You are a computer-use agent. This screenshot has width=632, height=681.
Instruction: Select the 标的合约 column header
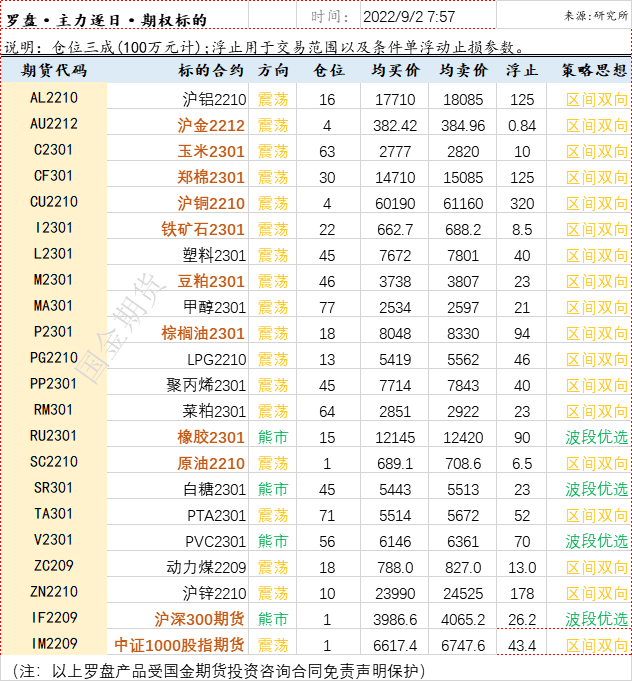tap(211, 70)
